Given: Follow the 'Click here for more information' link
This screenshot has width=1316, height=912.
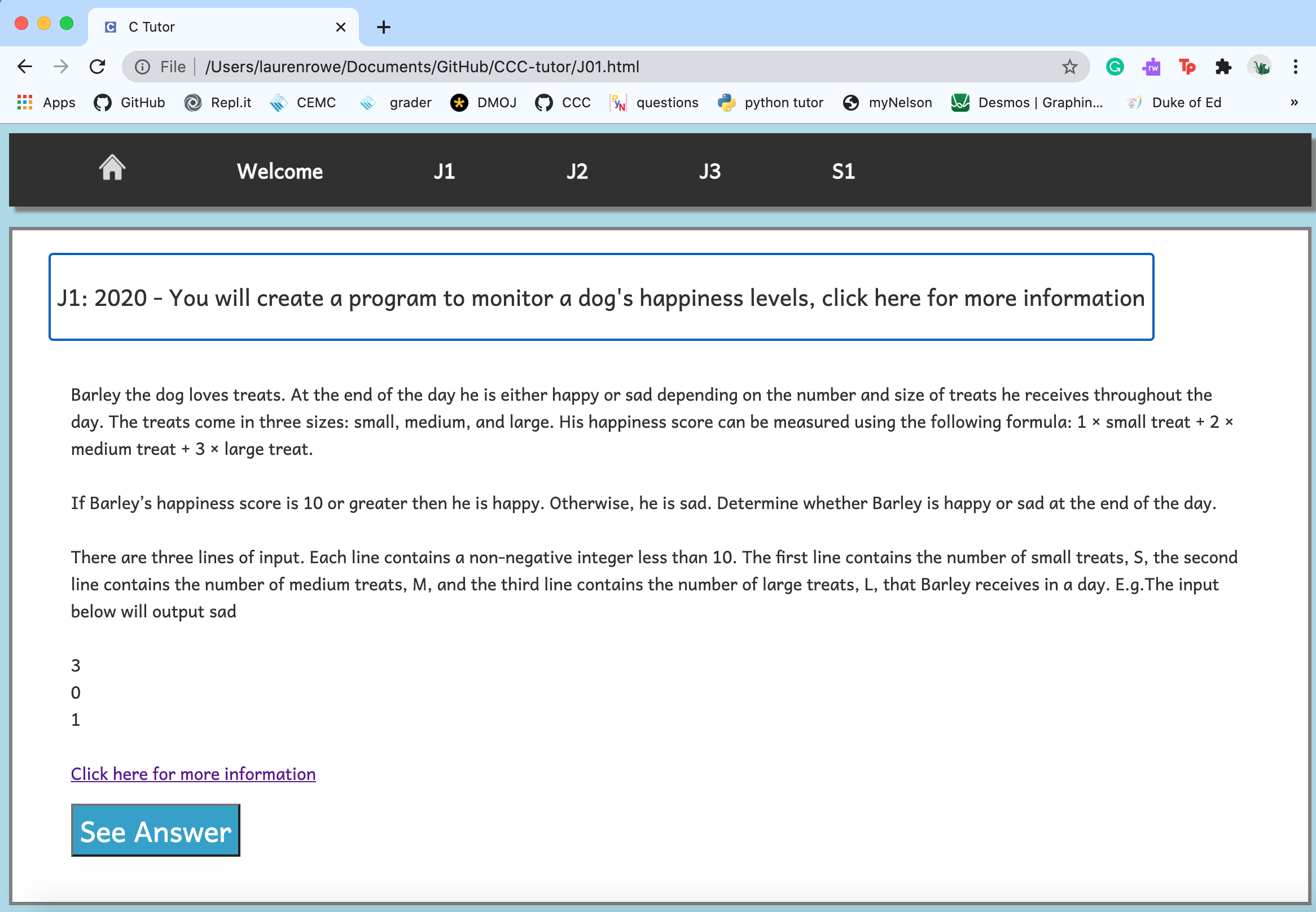Looking at the screenshot, I should coord(193,774).
